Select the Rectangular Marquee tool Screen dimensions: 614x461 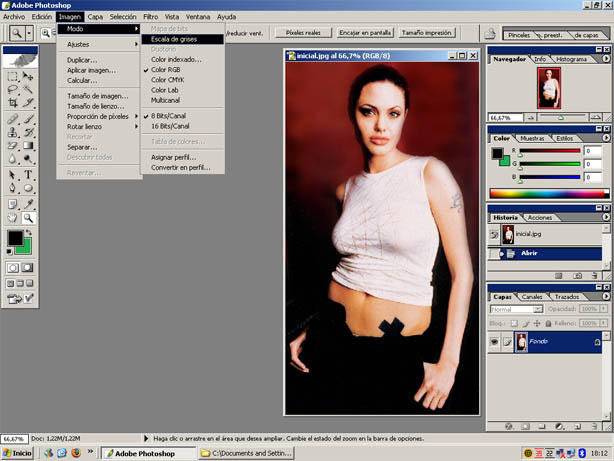click(14, 75)
